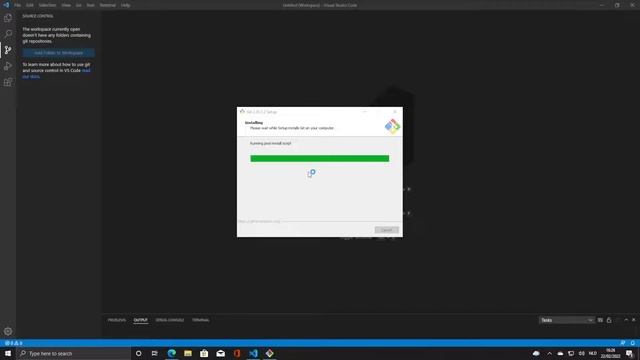Open File Explorer from the taskbar
The width and height of the screenshot is (640, 360).
[188, 353]
